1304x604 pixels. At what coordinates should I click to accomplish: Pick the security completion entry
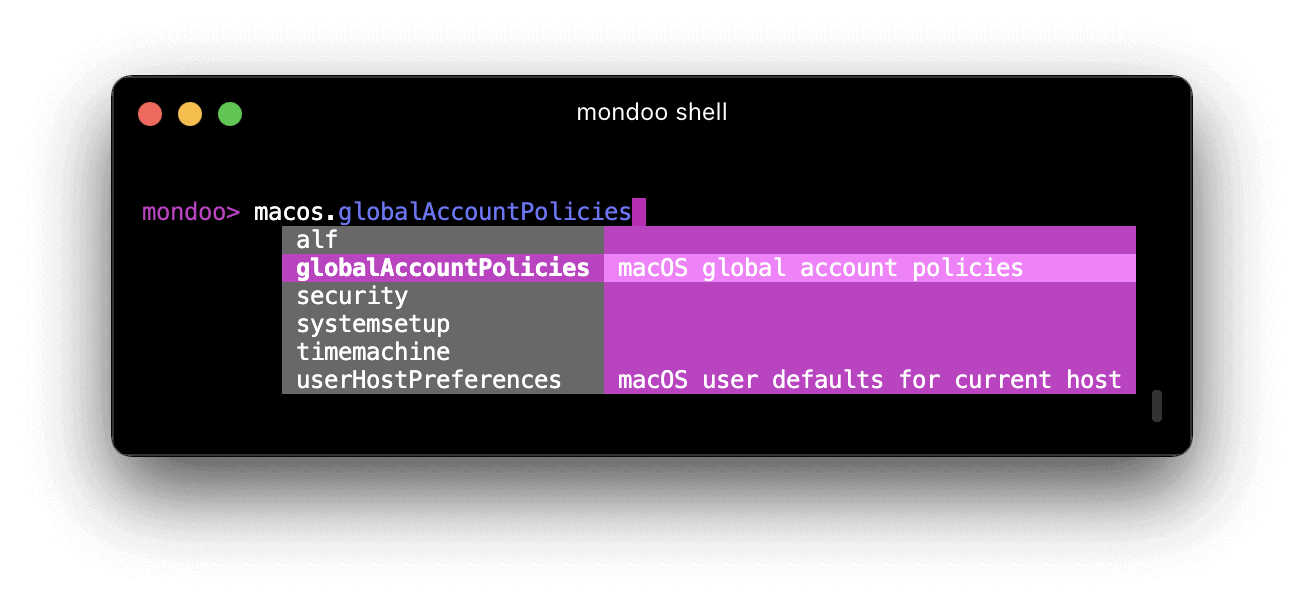point(351,295)
